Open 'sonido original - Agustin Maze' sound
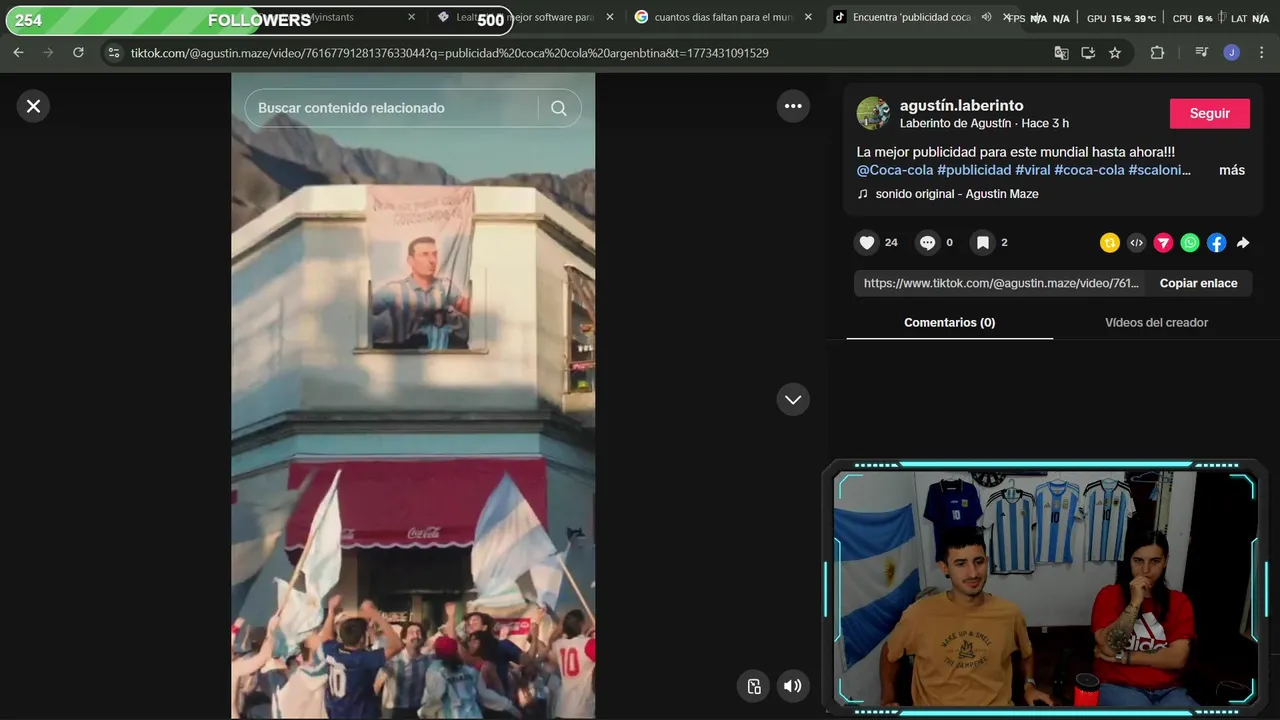Image resolution: width=1280 pixels, height=720 pixels. click(x=956, y=194)
